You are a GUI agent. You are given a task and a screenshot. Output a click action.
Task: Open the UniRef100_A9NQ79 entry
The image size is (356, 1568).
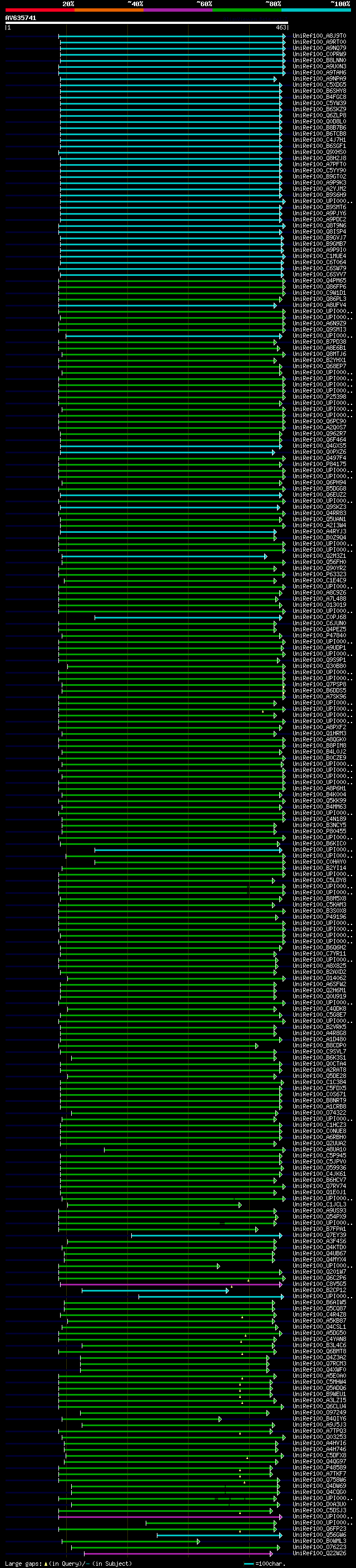click(x=319, y=48)
